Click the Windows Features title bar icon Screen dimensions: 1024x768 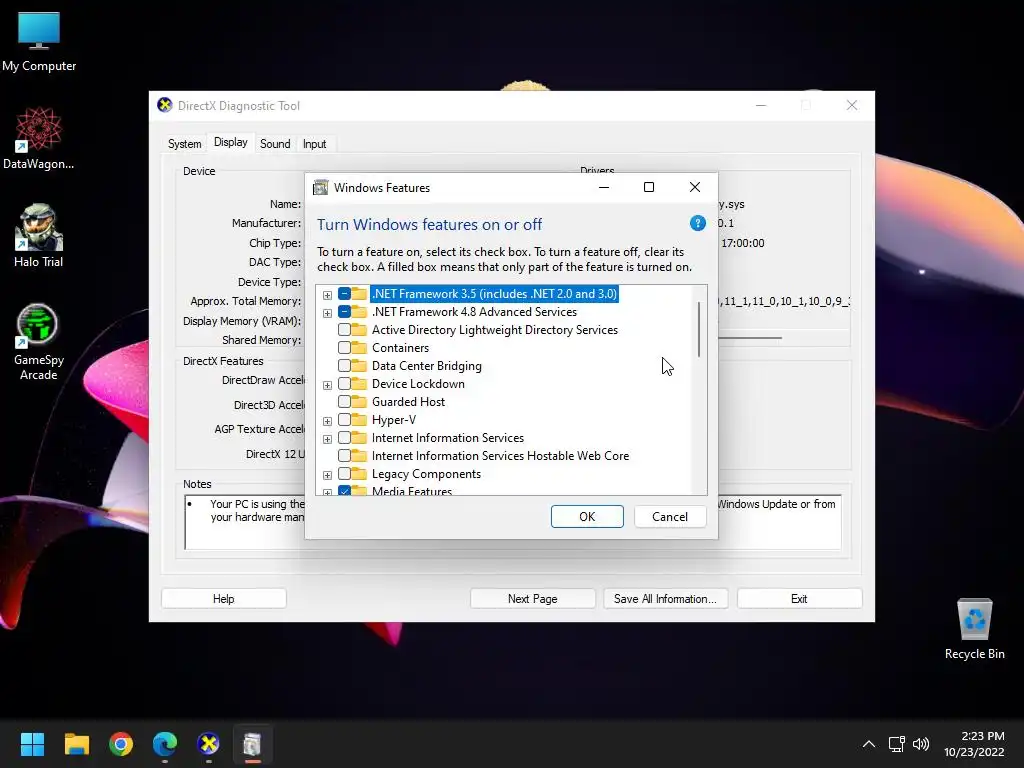[321, 187]
